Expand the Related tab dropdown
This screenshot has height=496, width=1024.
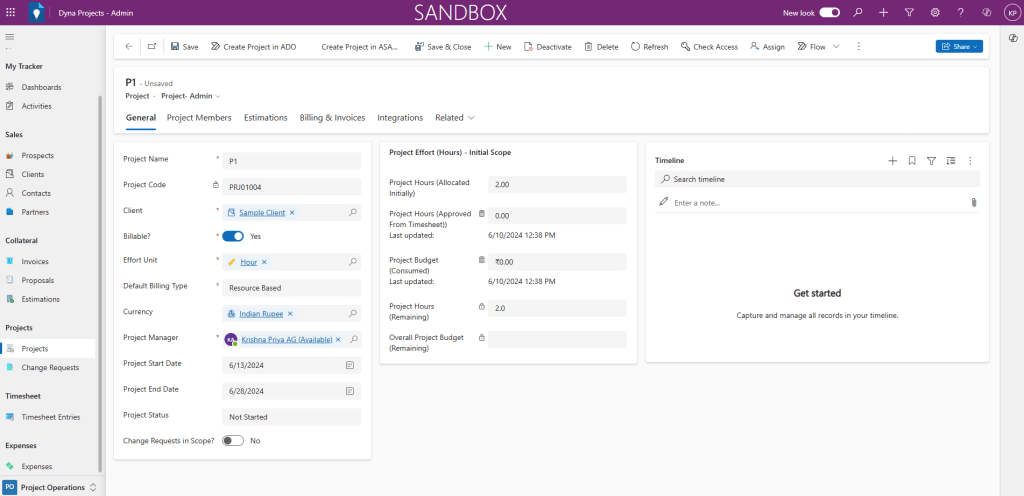[455, 118]
